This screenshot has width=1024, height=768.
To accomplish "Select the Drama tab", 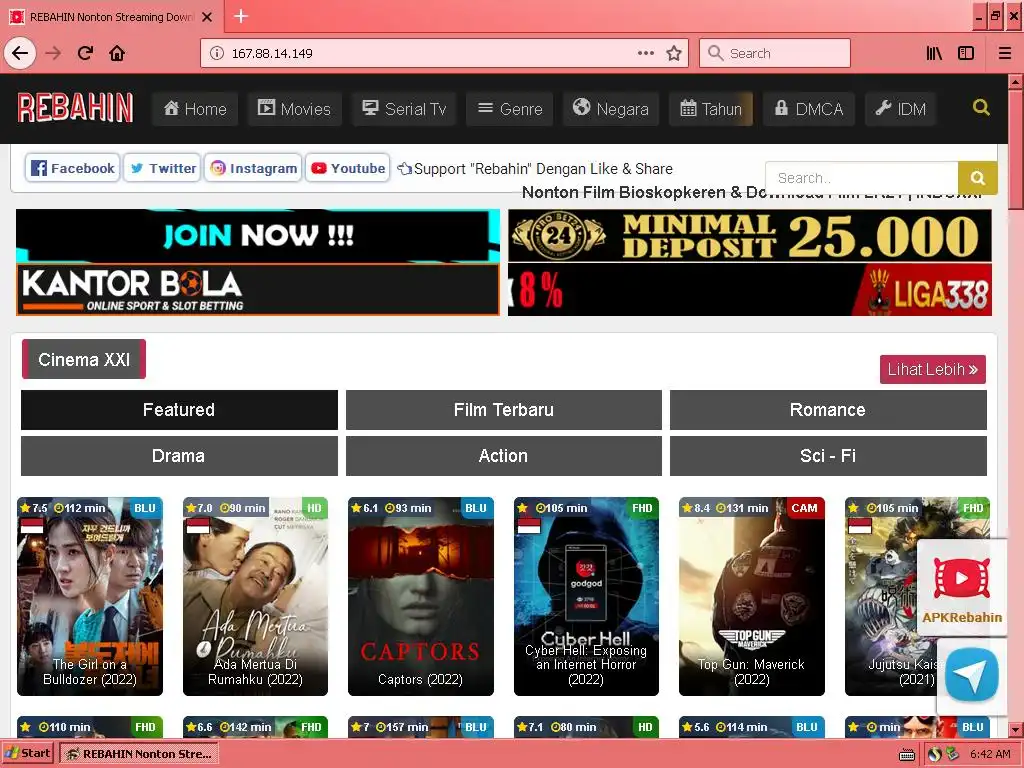I will (x=179, y=456).
